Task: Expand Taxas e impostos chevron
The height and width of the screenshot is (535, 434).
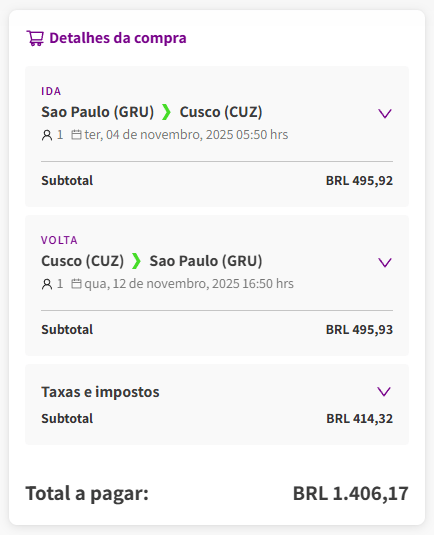Action: coord(384,391)
